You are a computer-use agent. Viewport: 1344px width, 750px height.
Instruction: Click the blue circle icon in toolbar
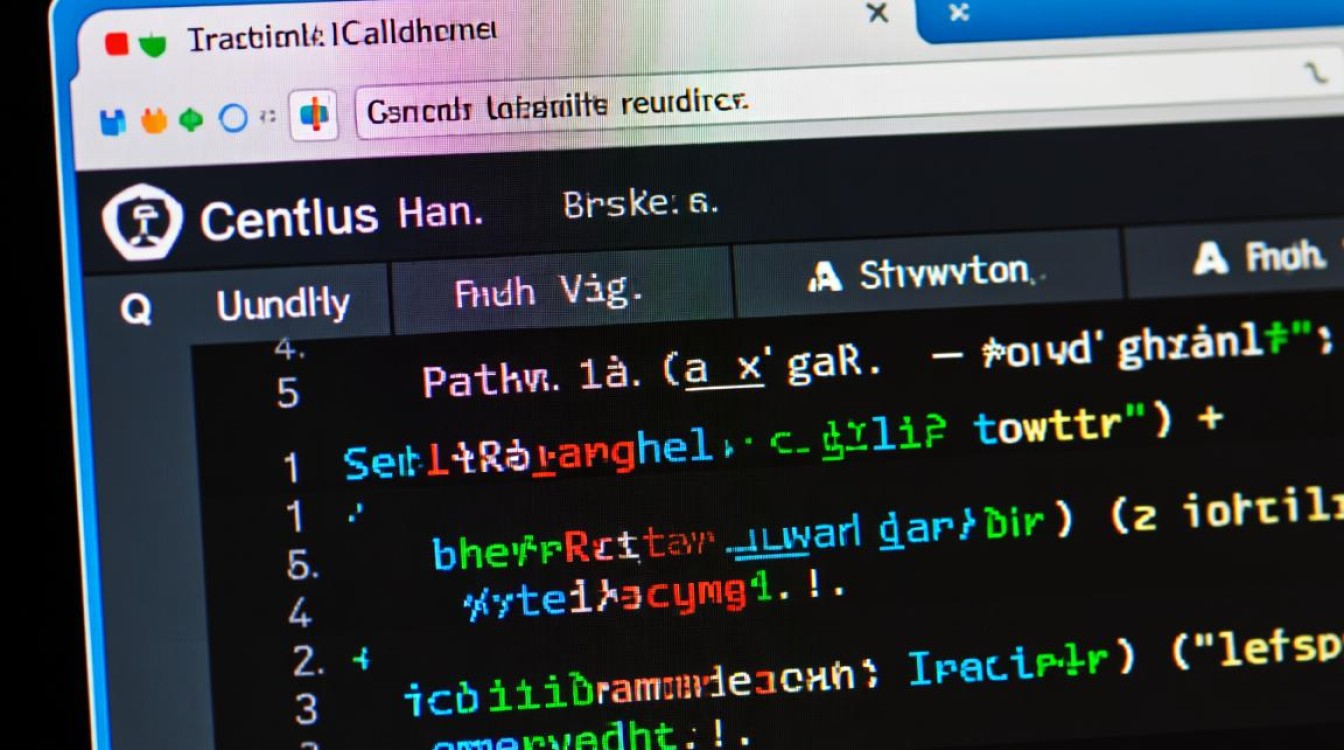pos(233,118)
